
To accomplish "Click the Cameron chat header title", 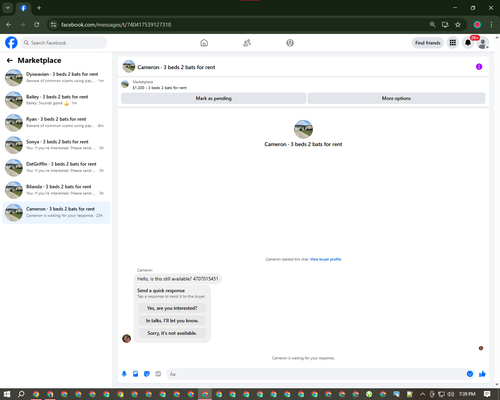I will [x=176, y=67].
